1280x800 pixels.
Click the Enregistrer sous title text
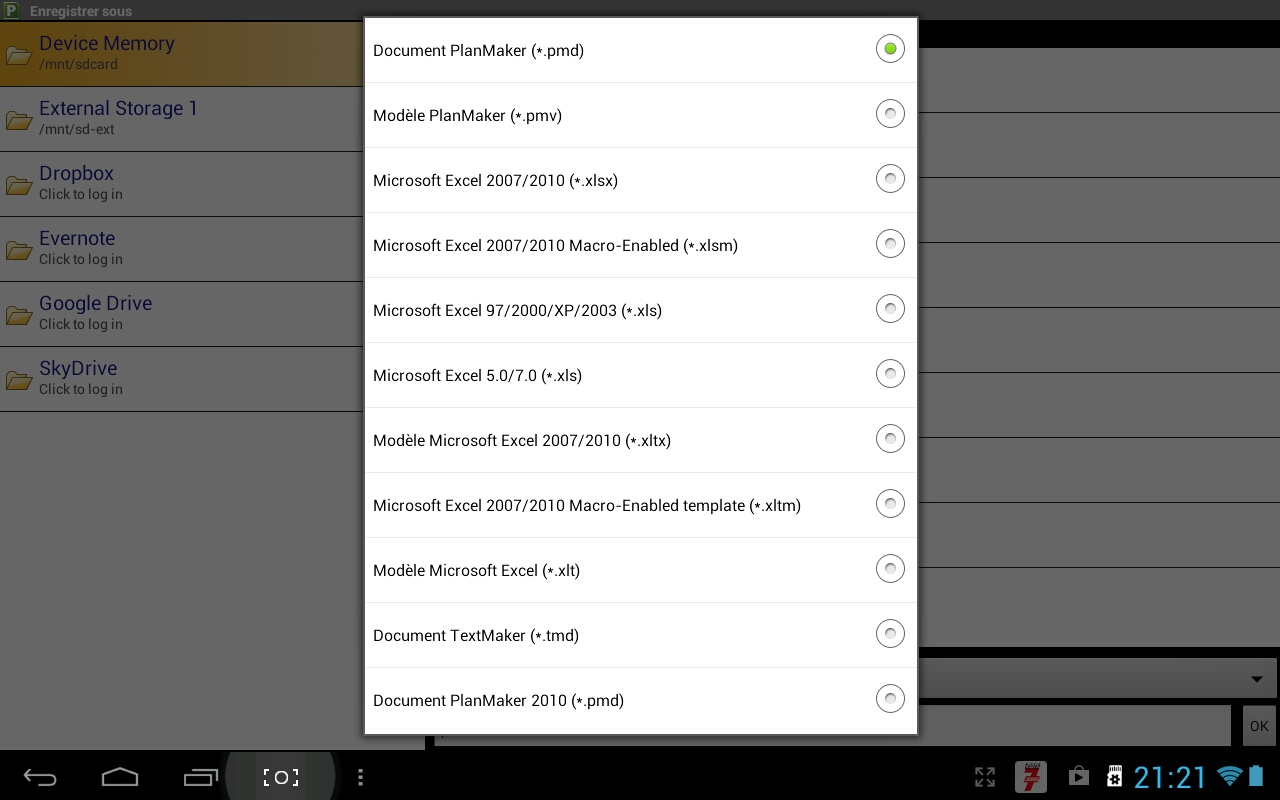coord(81,12)
